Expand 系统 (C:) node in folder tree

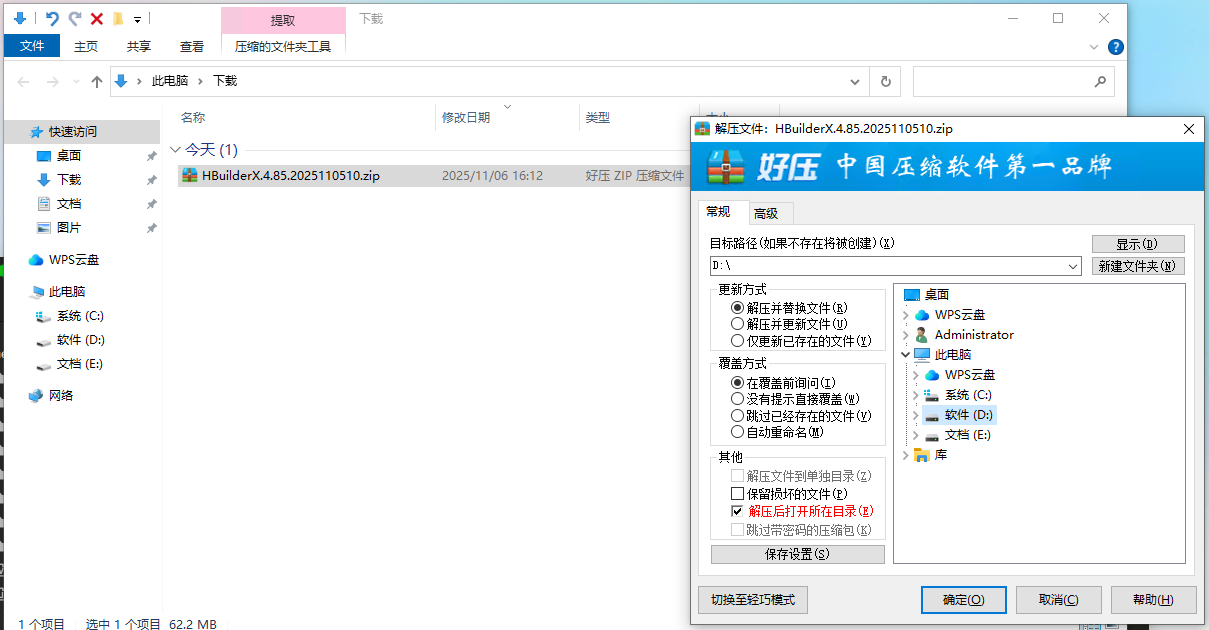(x=915, y=395)
